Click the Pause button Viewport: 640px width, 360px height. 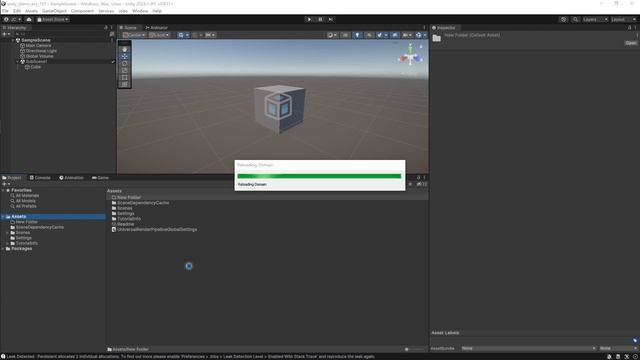click(x=320, y=19)
